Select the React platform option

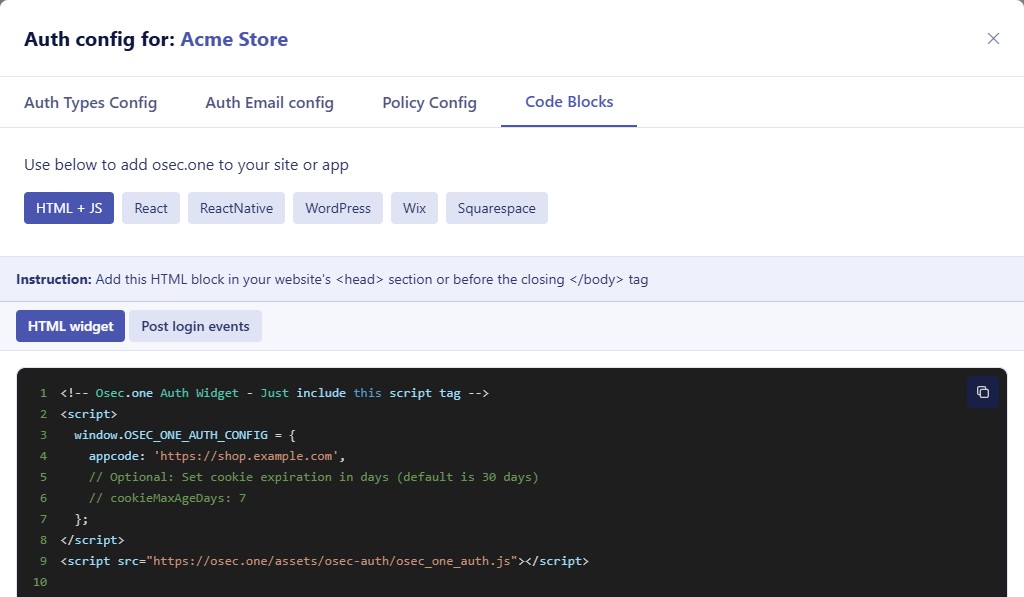[x=151, y=208]
